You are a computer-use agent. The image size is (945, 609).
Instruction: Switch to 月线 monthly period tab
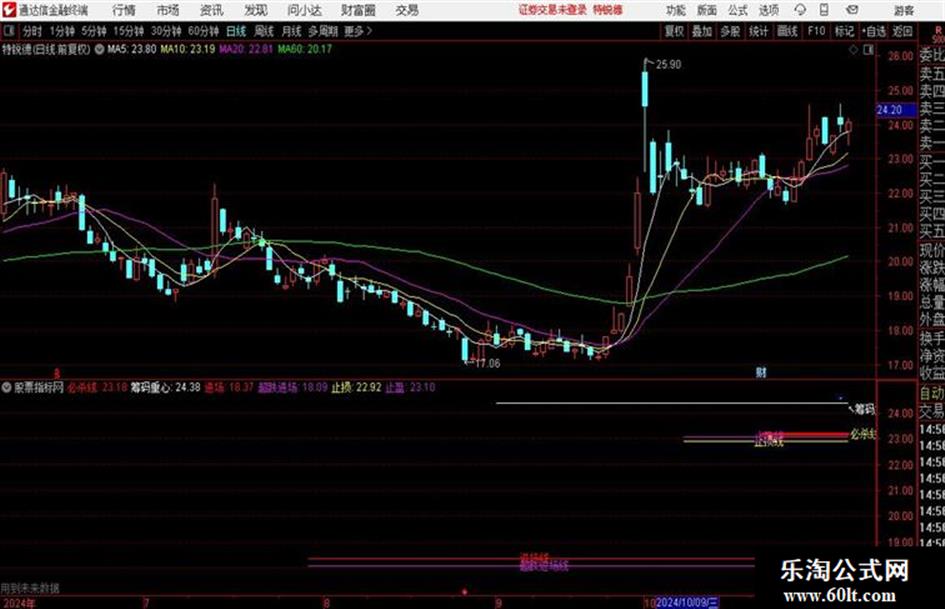click(292, 31)
